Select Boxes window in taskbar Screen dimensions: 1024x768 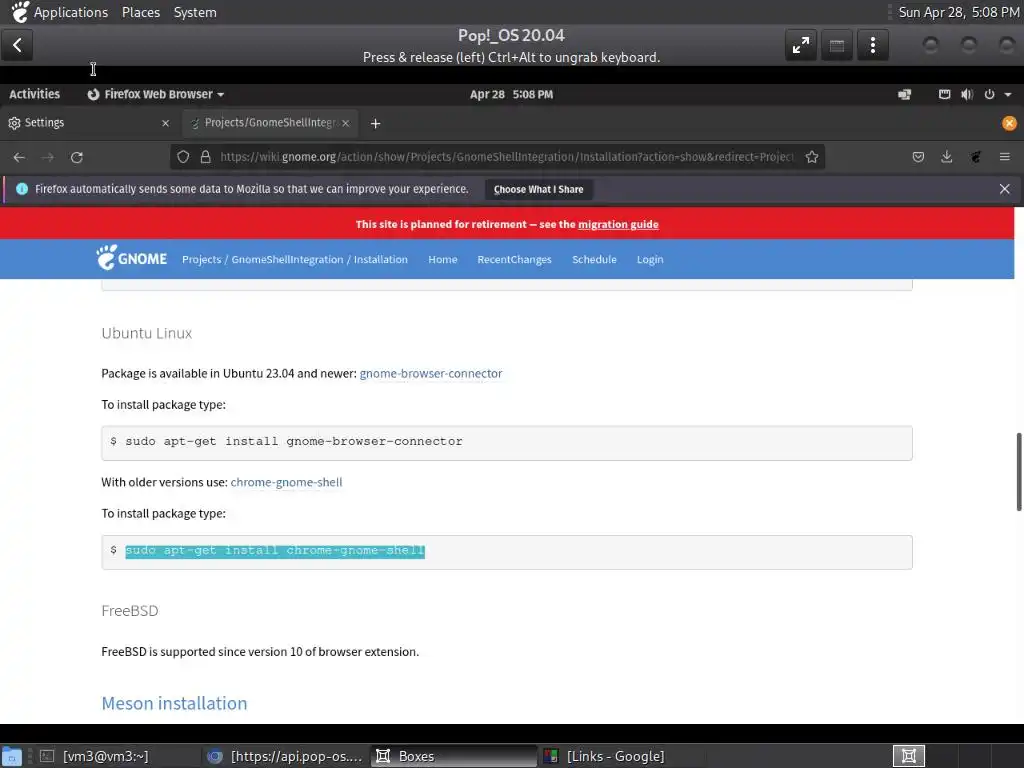coord(453,756)
